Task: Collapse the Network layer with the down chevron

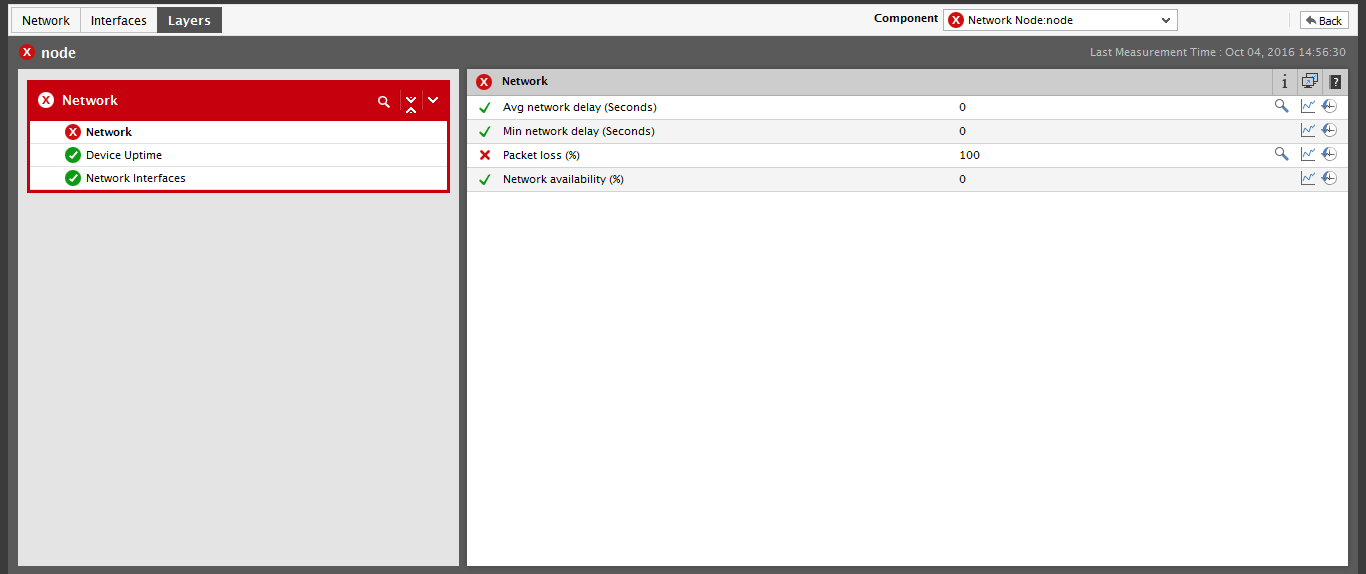Action: pyautogui.click(x=433, y=100)
